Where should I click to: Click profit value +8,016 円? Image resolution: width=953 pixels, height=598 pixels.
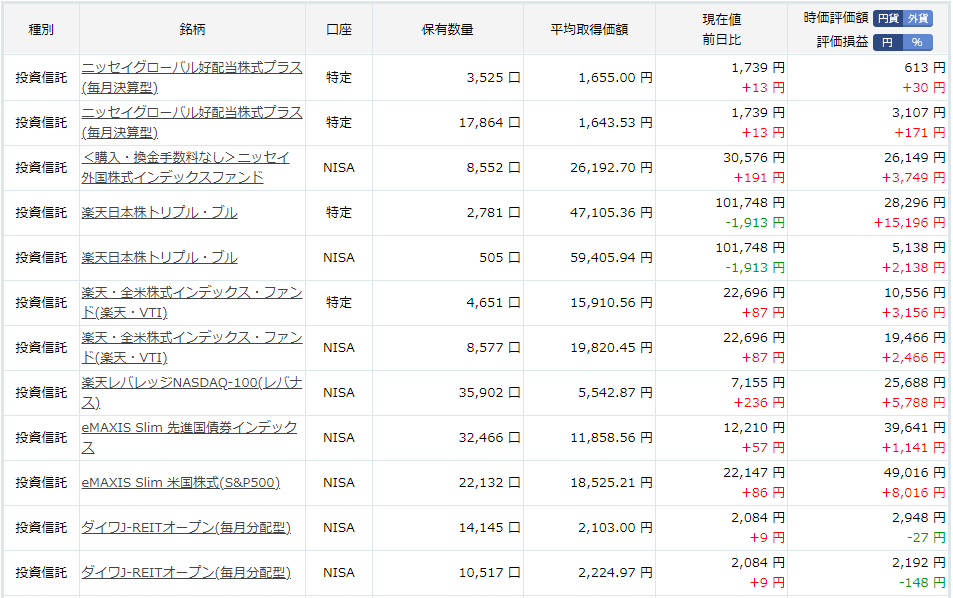(x=913, y=492)
